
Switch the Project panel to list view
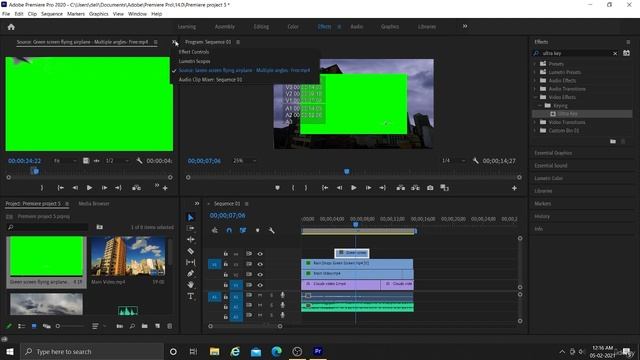point(22,326)
